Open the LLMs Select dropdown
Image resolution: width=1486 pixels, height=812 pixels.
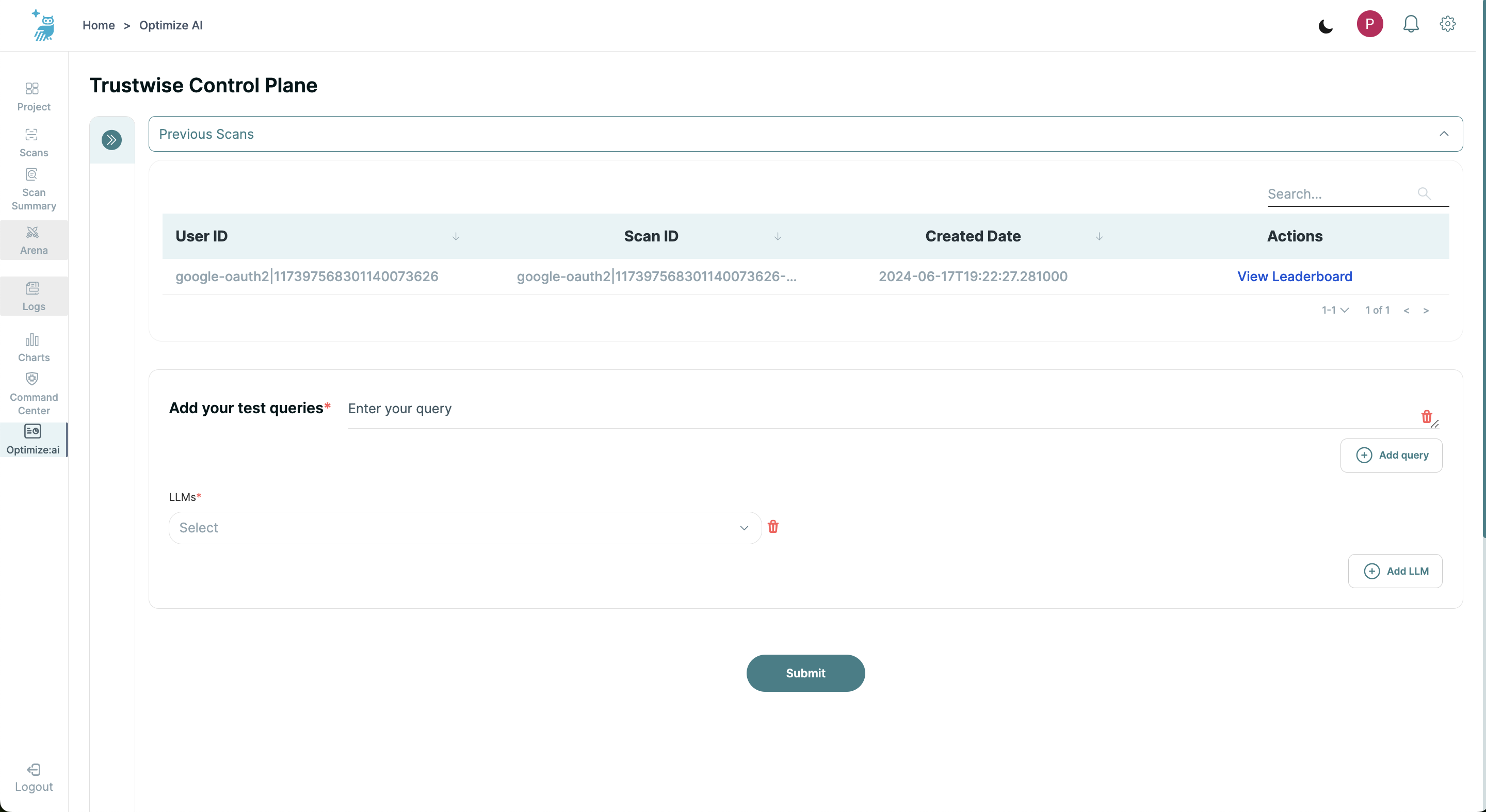tap(464, 528)
